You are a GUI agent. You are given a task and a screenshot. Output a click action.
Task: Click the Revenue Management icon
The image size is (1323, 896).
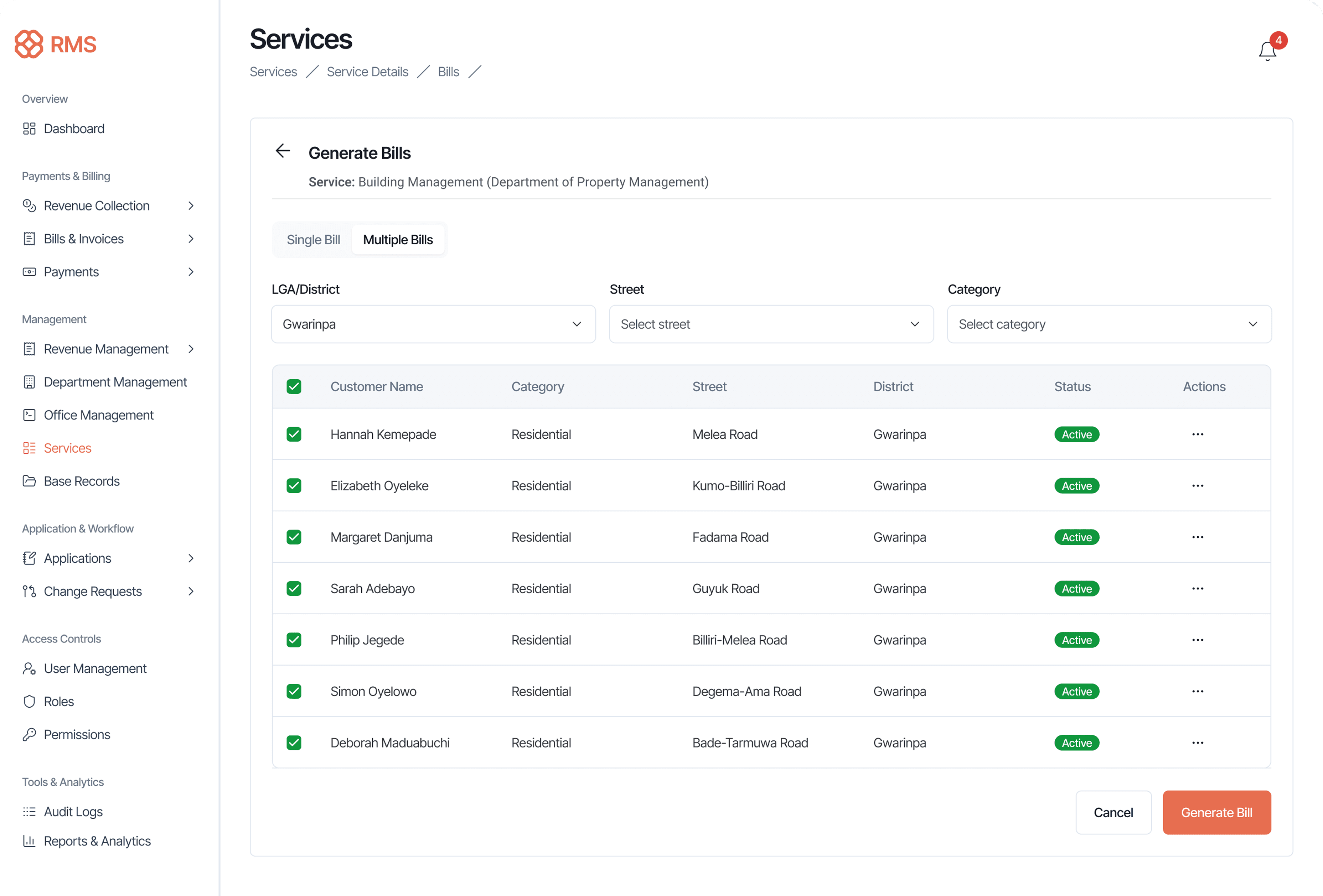[29, 349]
